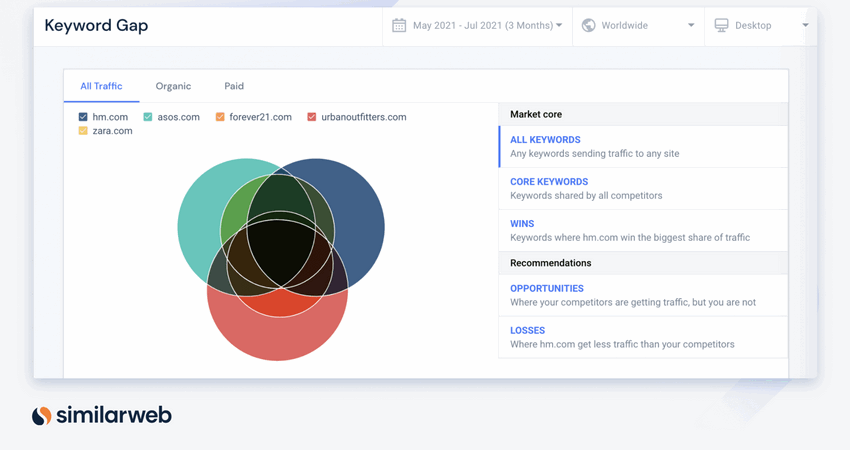Expand the Desktop device dropdown arrow
This screenshot has height=450, width=850.
tap(805, 25)
